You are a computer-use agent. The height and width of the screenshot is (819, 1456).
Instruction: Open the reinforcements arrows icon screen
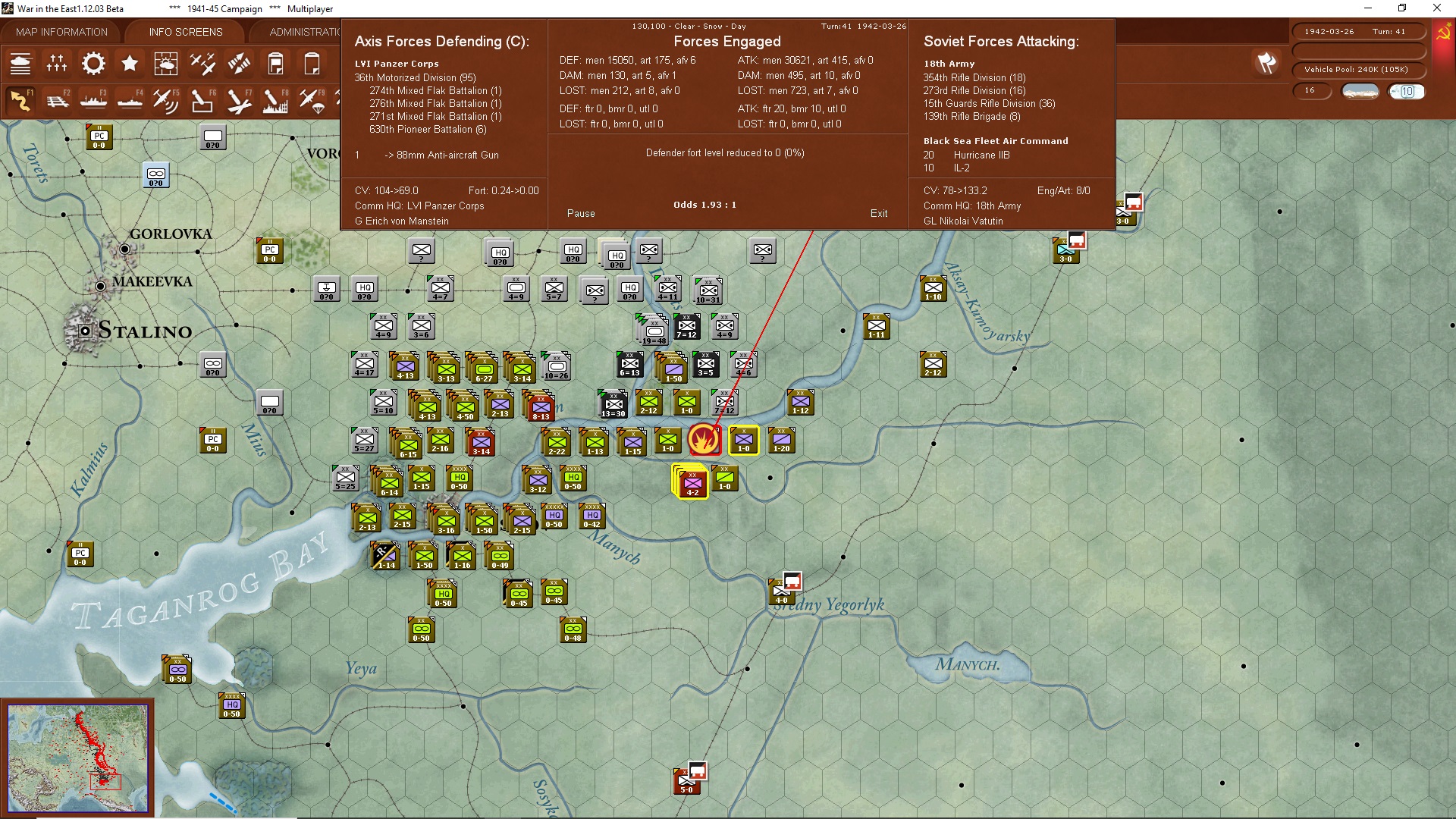coord(239,64)
